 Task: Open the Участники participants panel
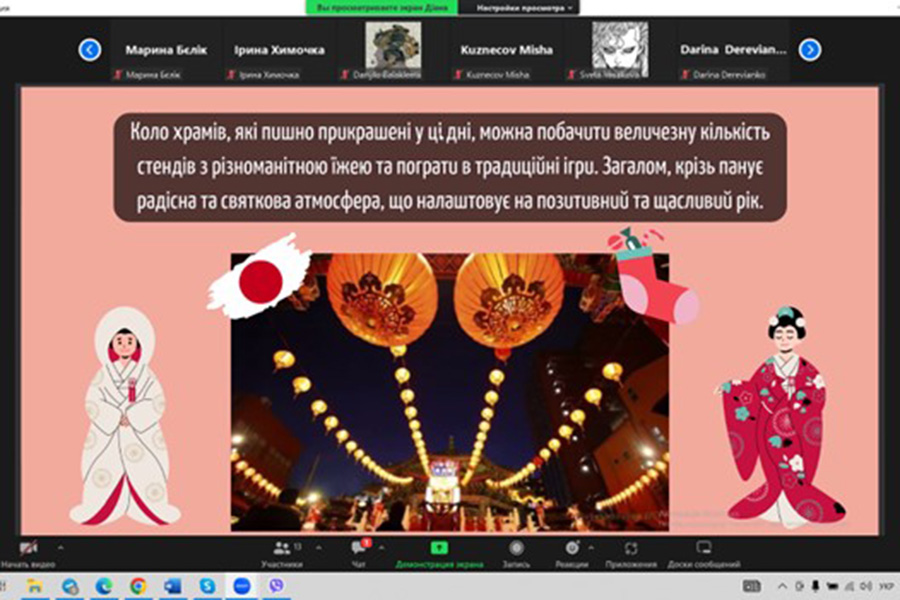point(282,553)
